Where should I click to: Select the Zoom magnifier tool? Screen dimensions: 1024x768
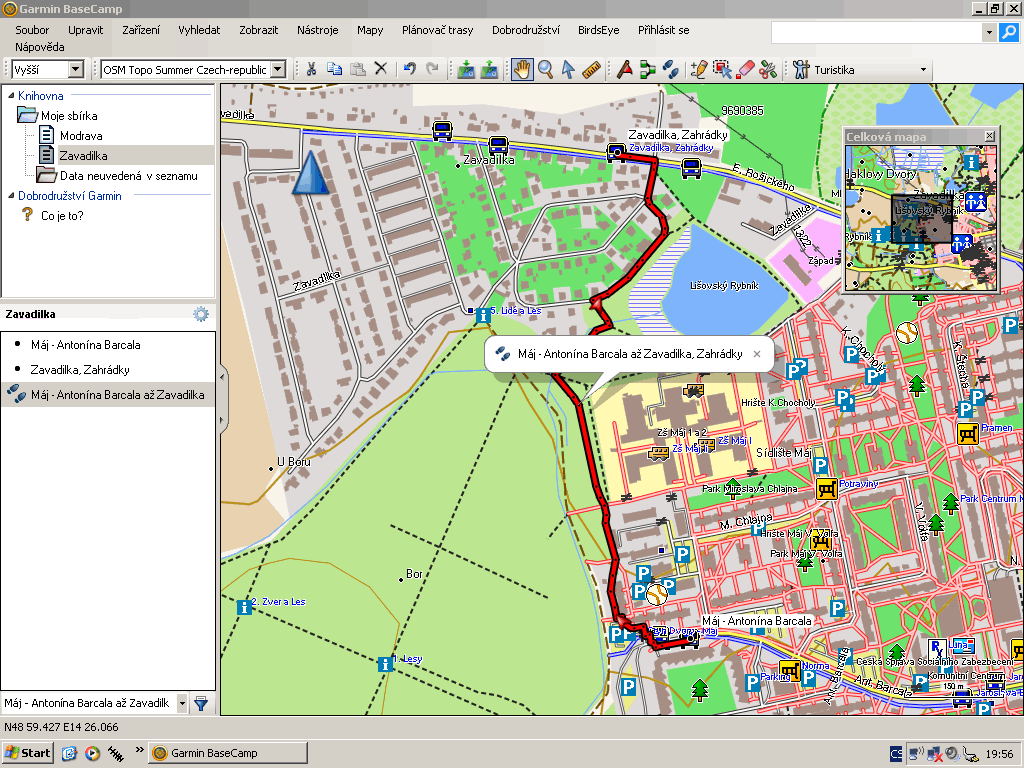tap(545, 69)
